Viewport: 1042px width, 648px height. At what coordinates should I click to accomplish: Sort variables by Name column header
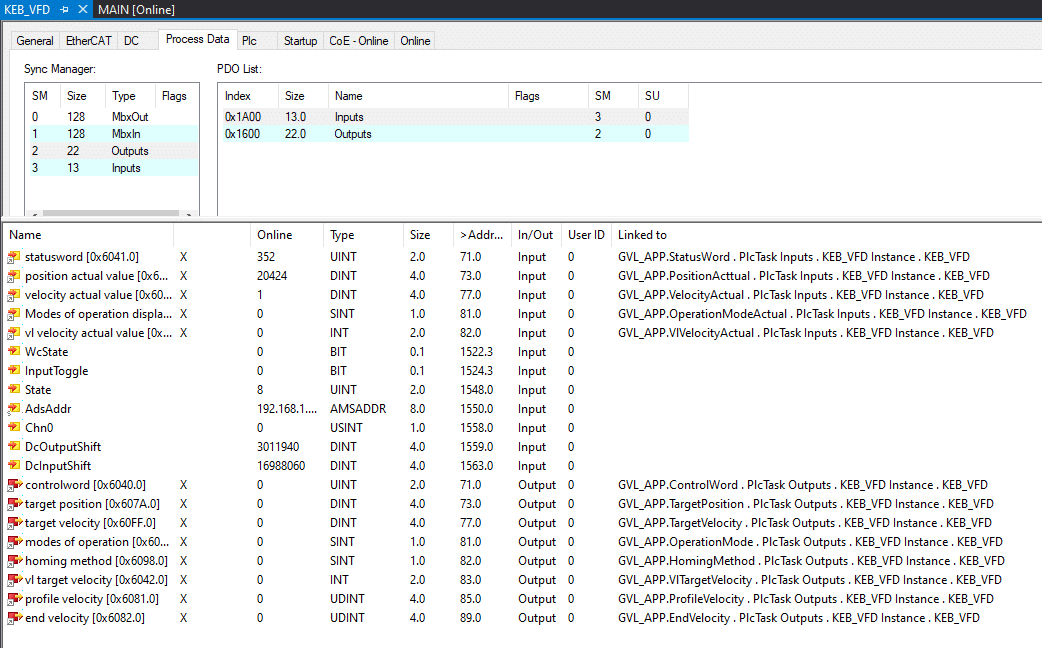[x=88, y=235]
